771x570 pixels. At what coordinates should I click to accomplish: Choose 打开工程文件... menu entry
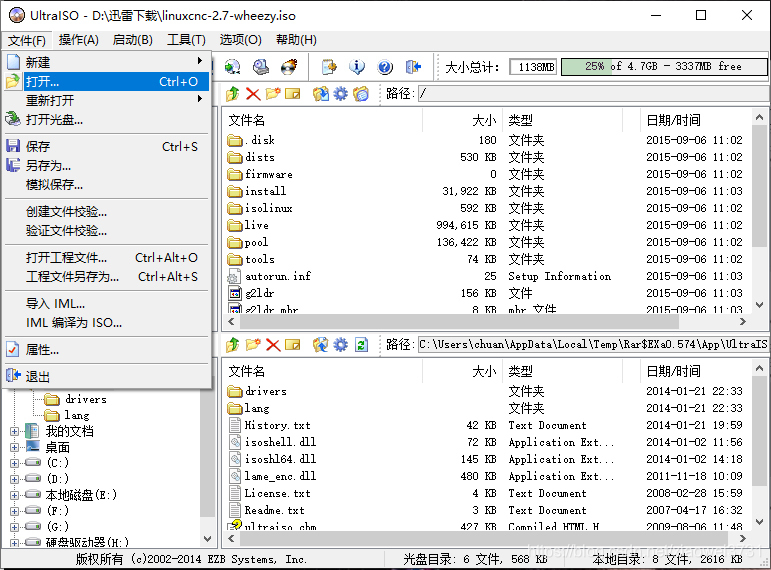(107, 257)
